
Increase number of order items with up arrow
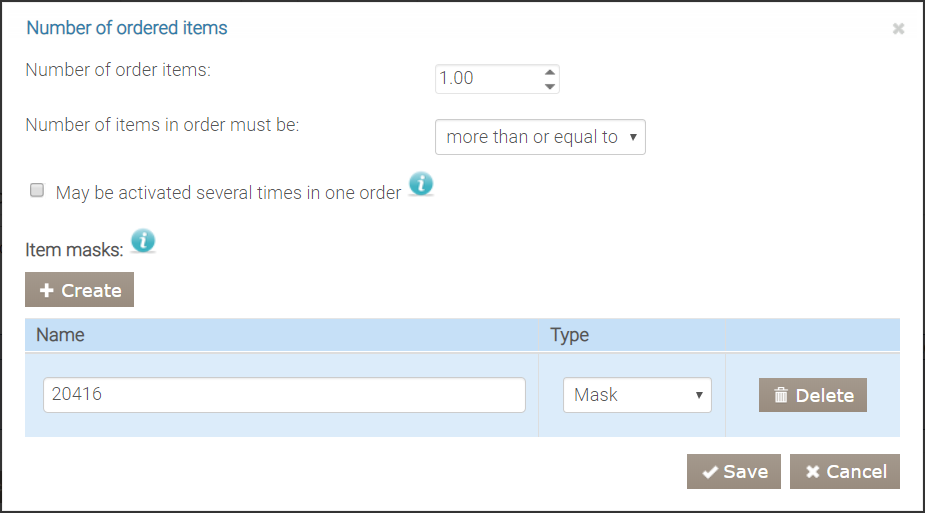pyautogui.click(x=549, y=71)
